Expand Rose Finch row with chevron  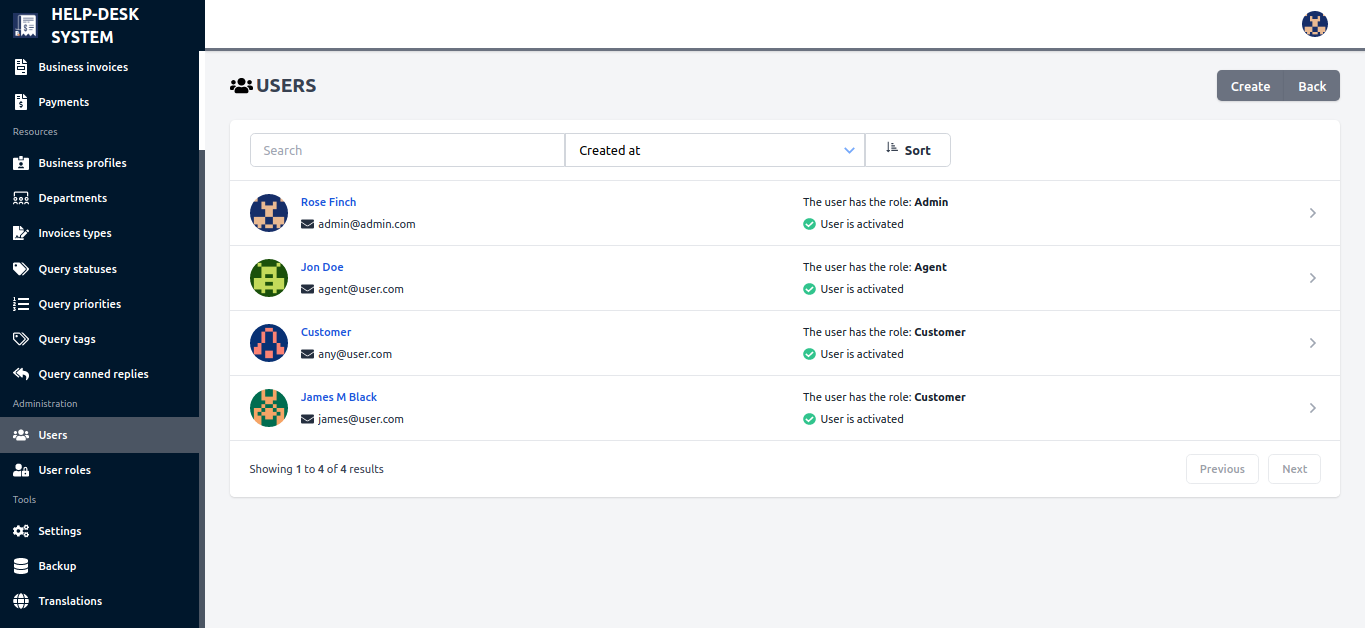pyautogui.click(x=1312, y=213)
